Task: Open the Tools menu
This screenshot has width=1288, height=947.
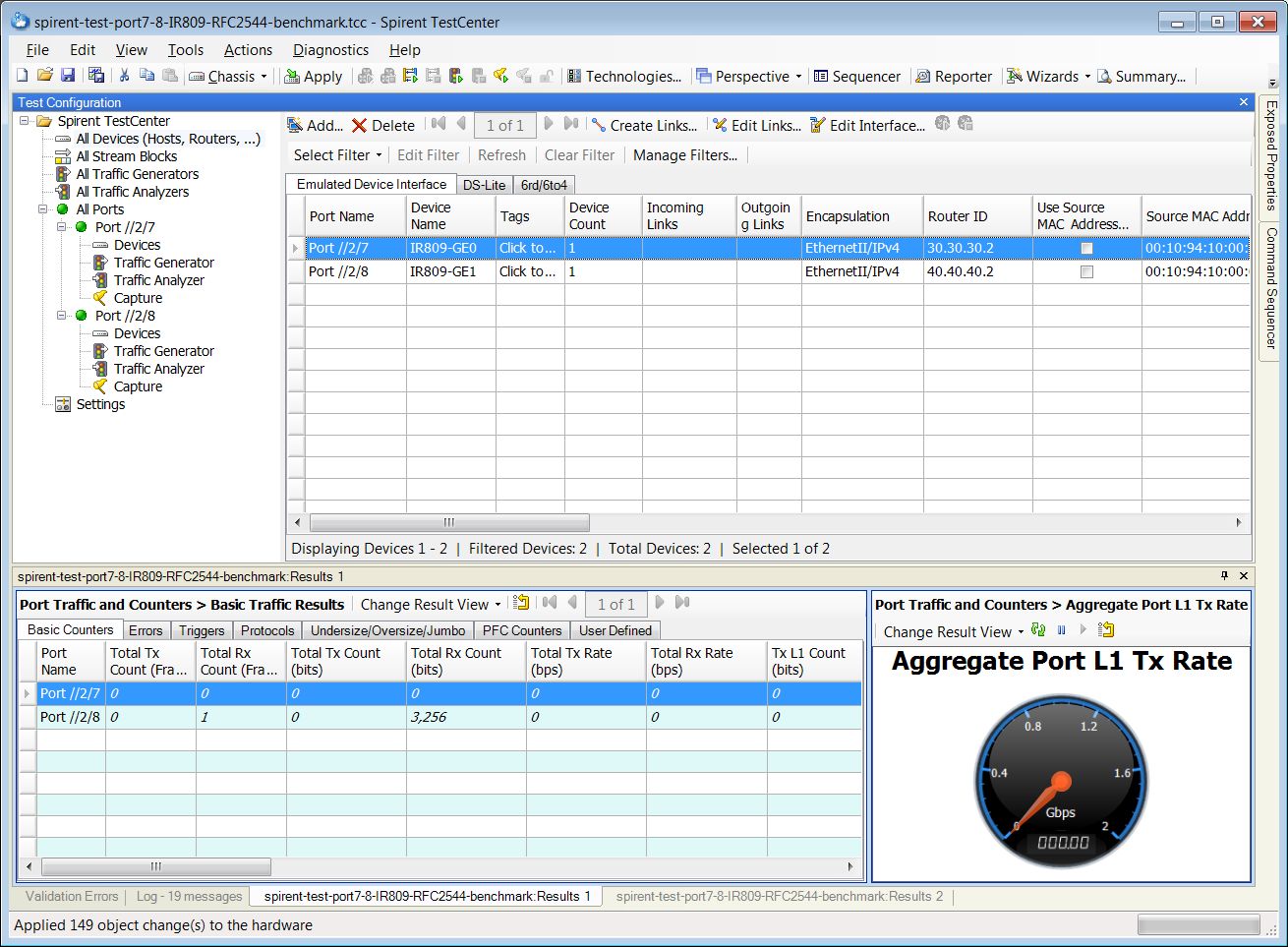Action: (x=185, y=50)
